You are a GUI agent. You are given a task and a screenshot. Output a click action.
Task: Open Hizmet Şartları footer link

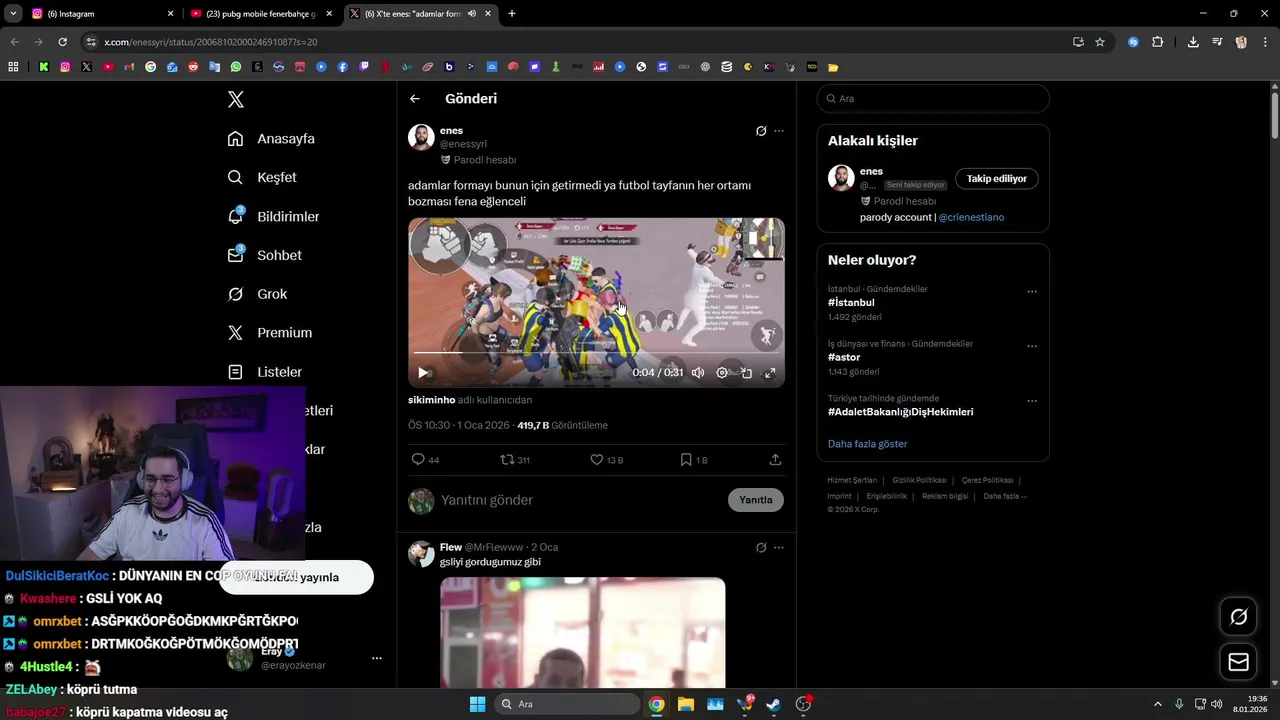[x=851, y=481]
